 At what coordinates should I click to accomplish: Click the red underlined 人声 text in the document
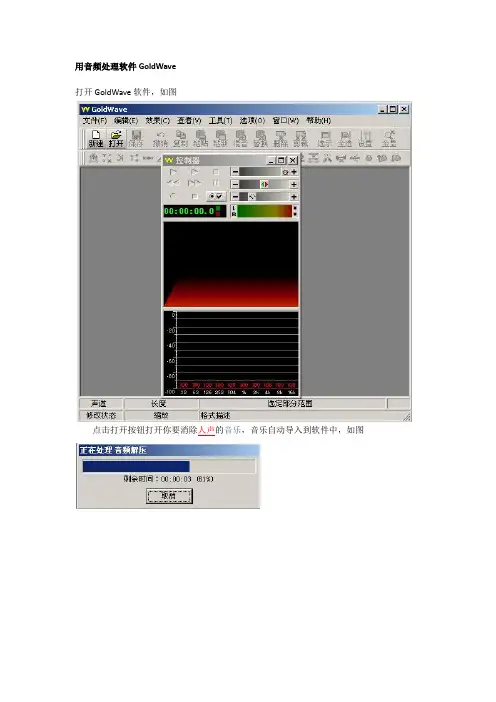coord(206,430)
